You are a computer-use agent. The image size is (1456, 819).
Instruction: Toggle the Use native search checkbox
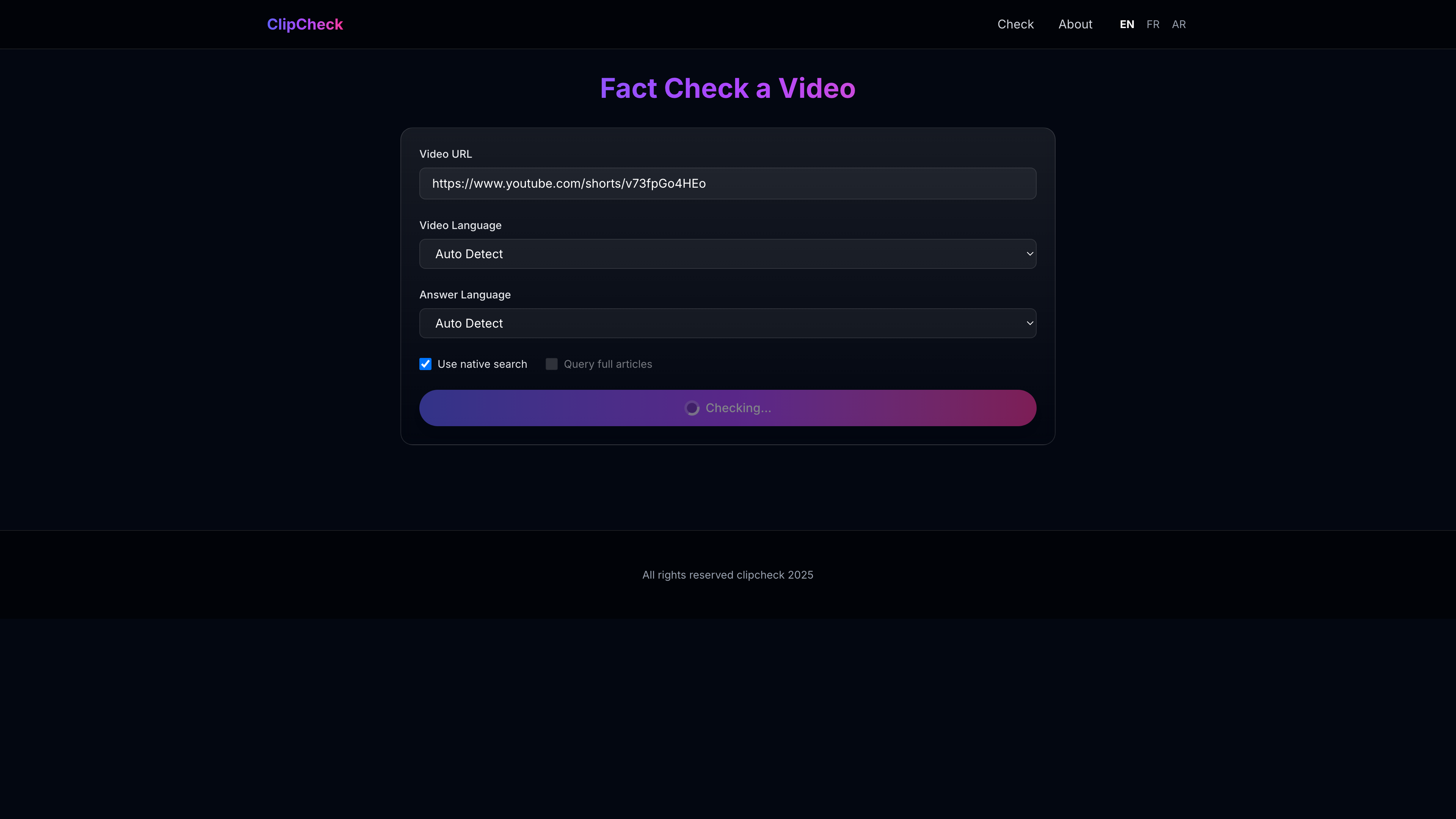425,364
